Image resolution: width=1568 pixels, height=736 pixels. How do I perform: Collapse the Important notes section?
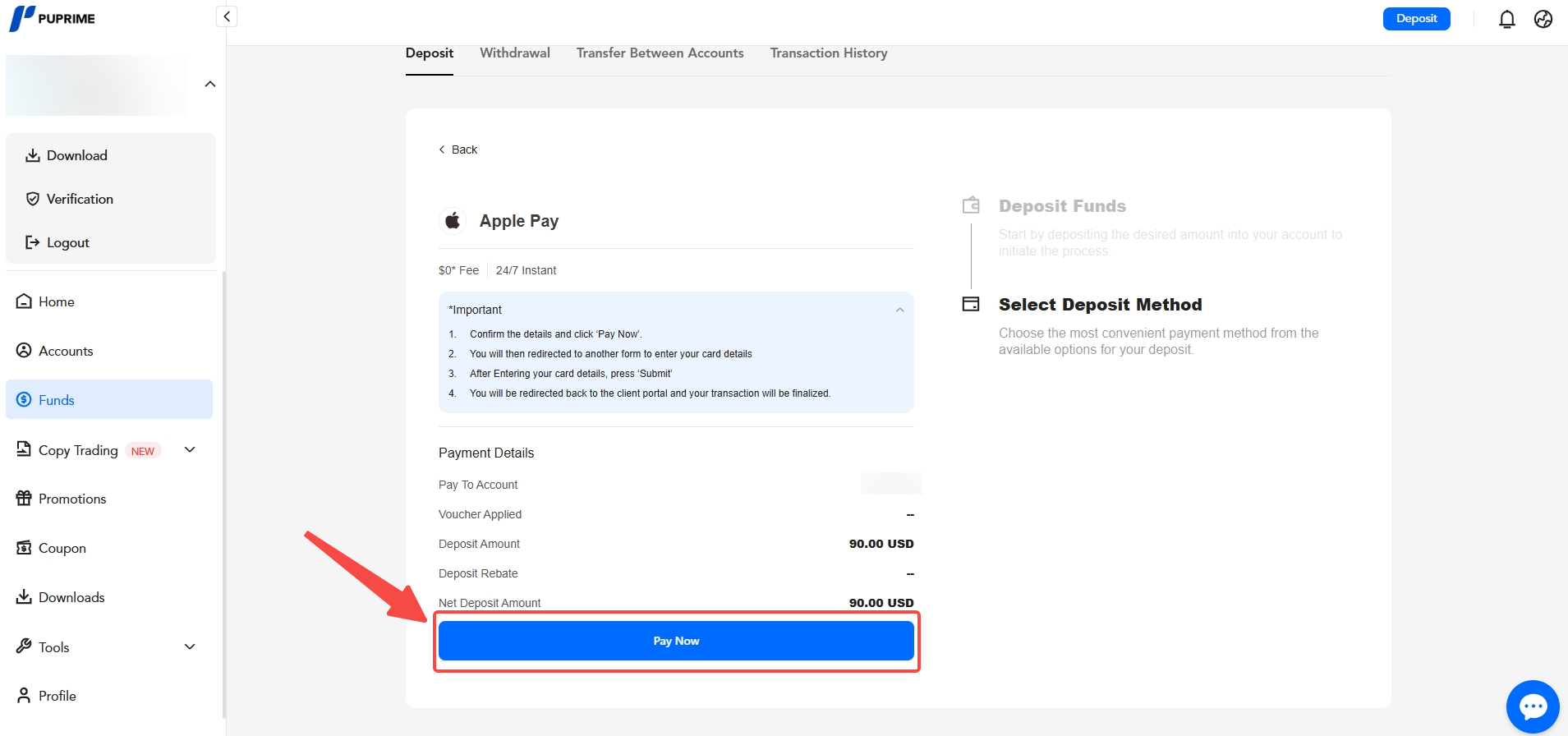coord(899,310)
